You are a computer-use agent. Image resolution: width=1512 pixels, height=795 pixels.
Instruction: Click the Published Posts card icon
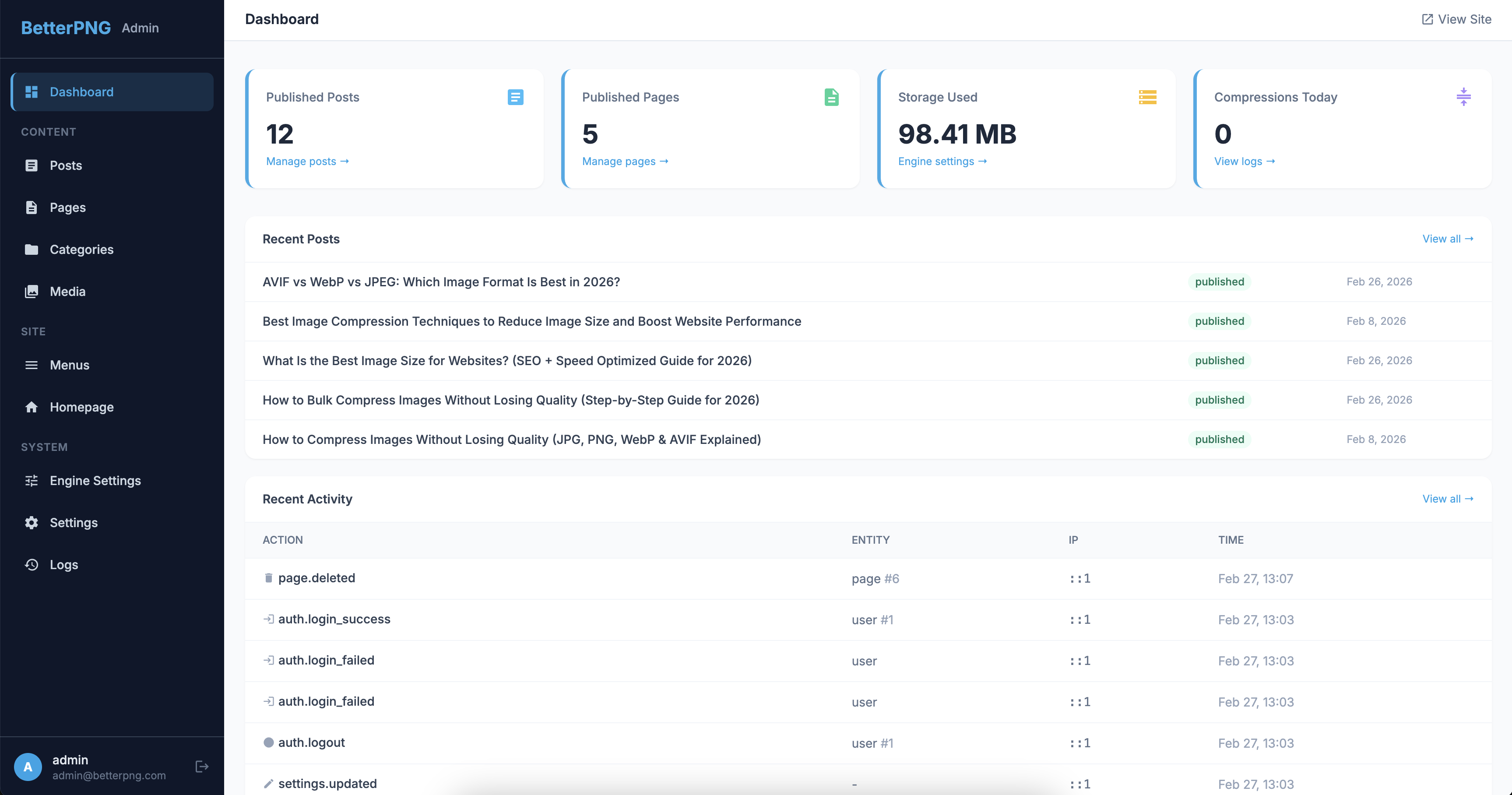515,97
